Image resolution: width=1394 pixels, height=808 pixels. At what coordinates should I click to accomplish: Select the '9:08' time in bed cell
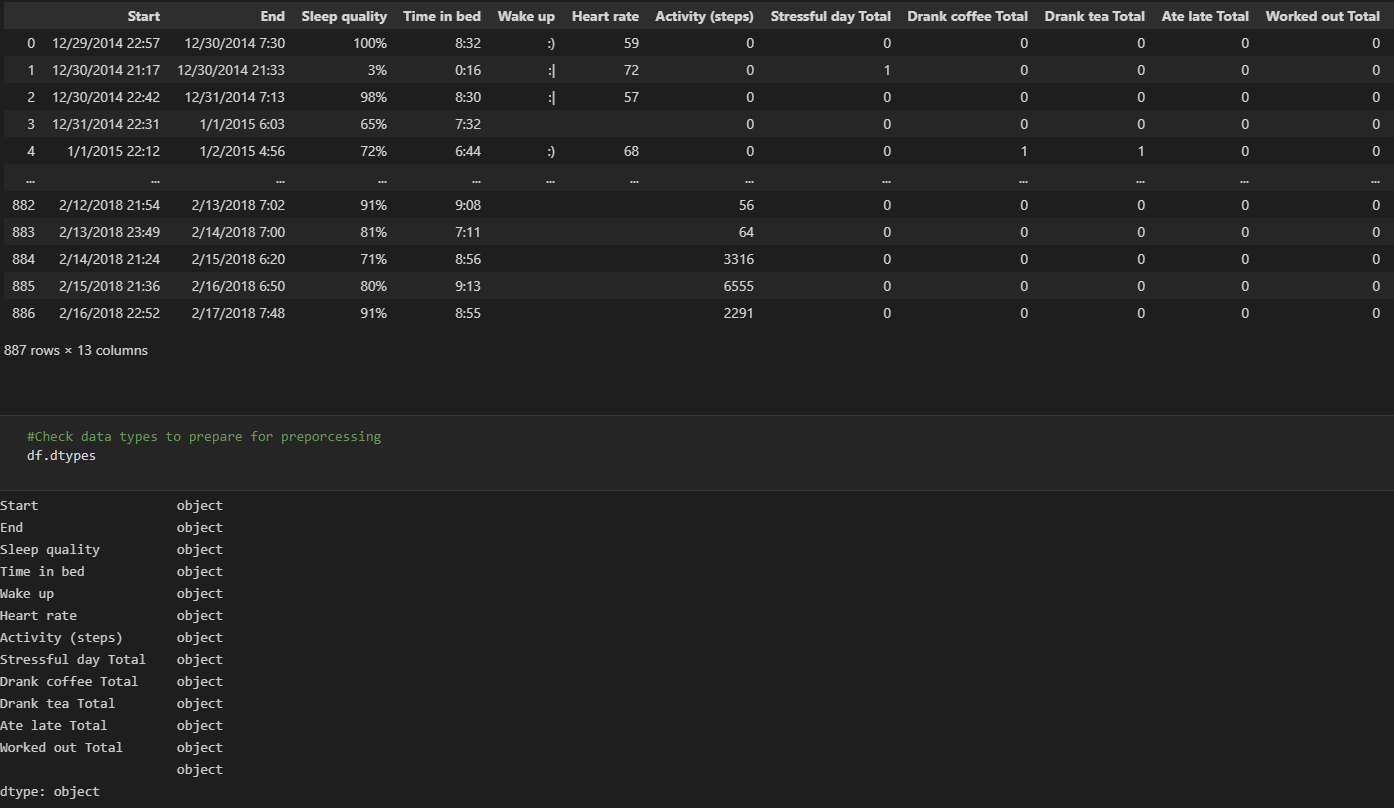pyautogui.click(x=468, y=205)
